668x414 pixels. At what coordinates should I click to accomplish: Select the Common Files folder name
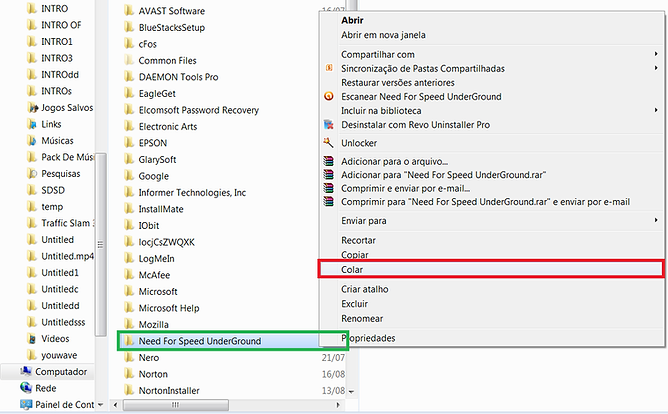[167, 60]
